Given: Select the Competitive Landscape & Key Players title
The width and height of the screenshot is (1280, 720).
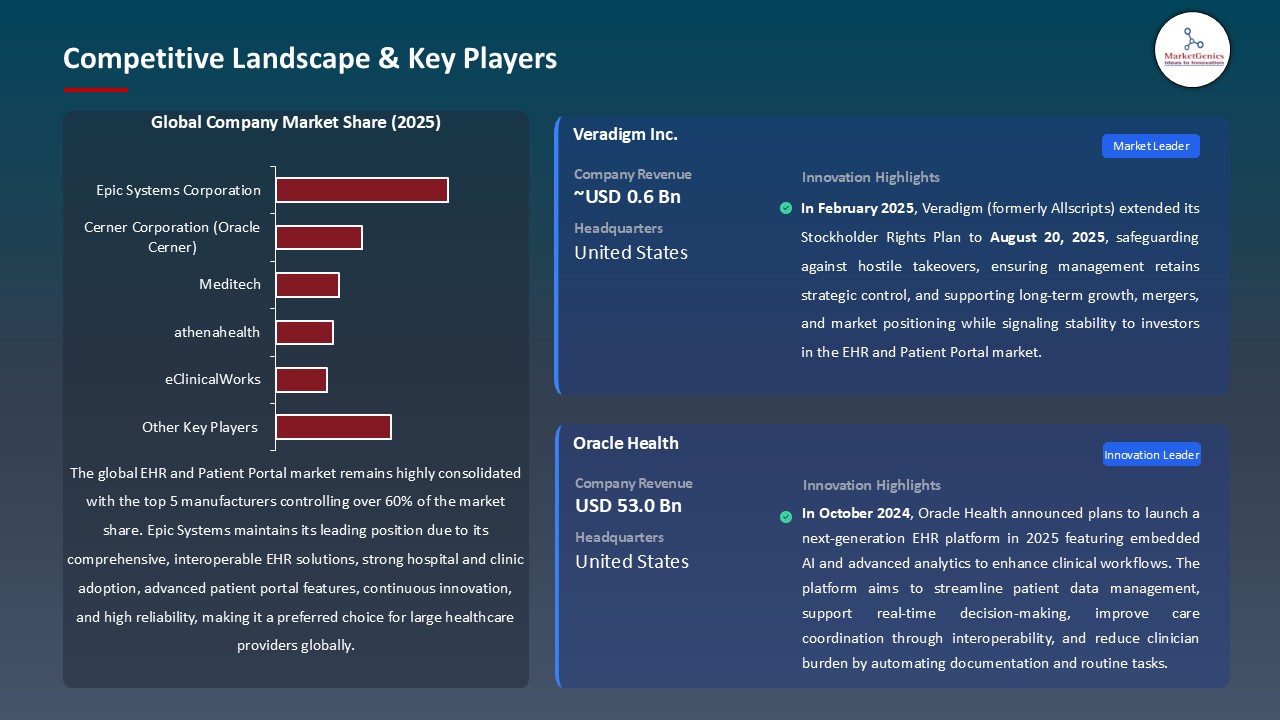Looking at the screenshot, I should pyautogui.click(x=310, y=59).
